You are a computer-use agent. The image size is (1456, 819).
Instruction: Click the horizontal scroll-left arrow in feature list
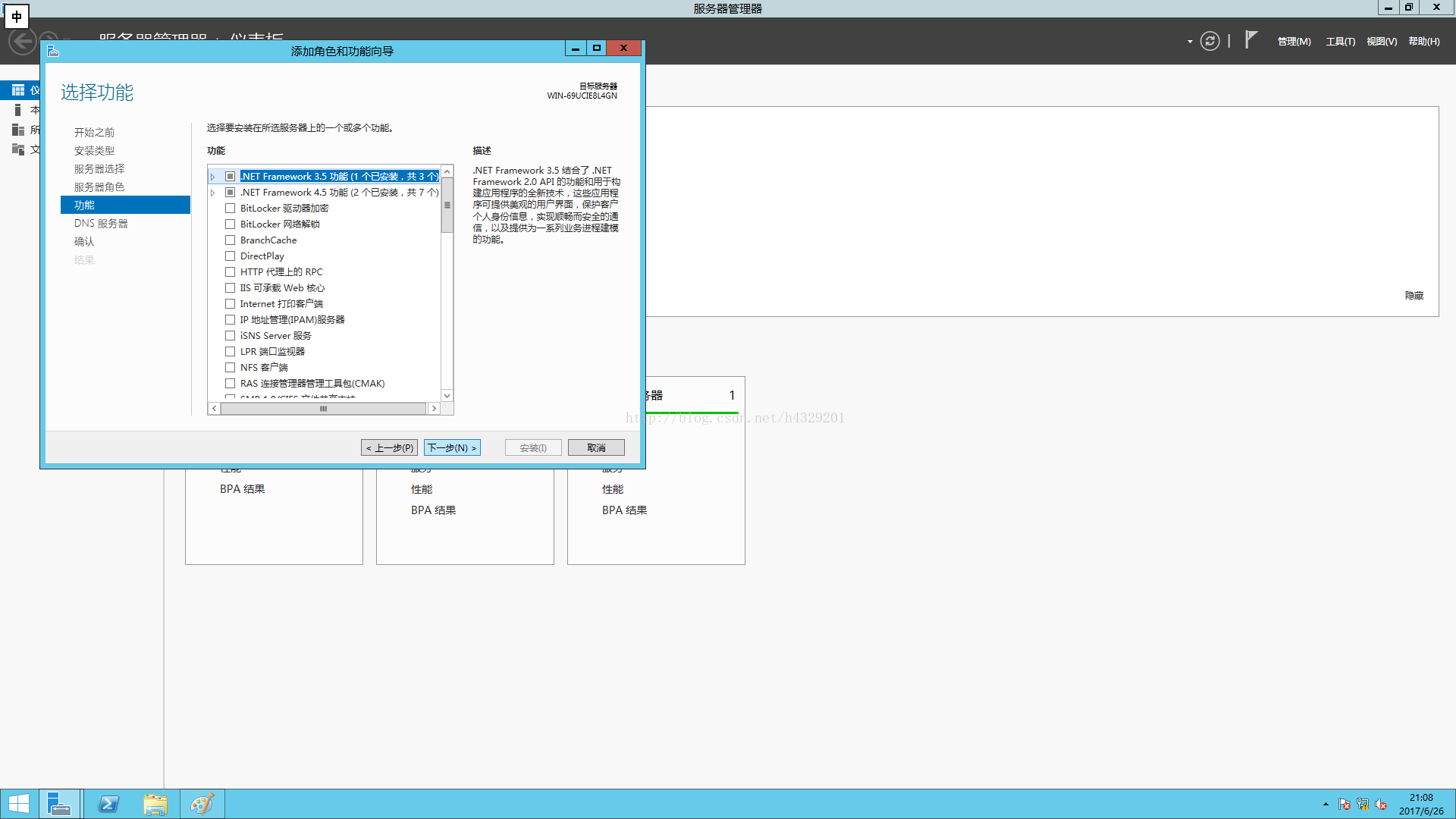[215, 408]
